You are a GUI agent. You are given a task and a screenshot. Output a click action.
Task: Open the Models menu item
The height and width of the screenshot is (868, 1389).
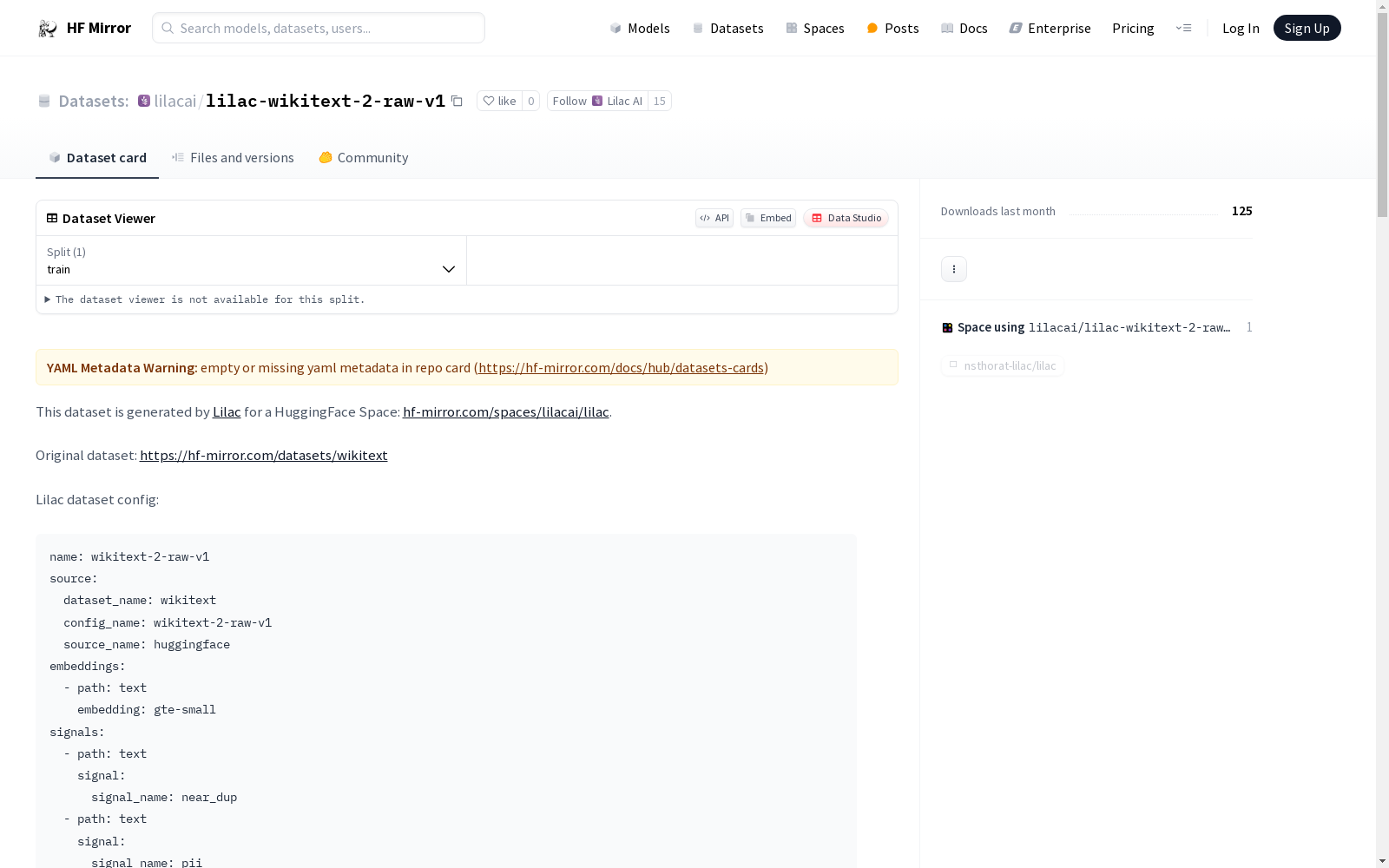pyautogui.click(x=640, y=28)
